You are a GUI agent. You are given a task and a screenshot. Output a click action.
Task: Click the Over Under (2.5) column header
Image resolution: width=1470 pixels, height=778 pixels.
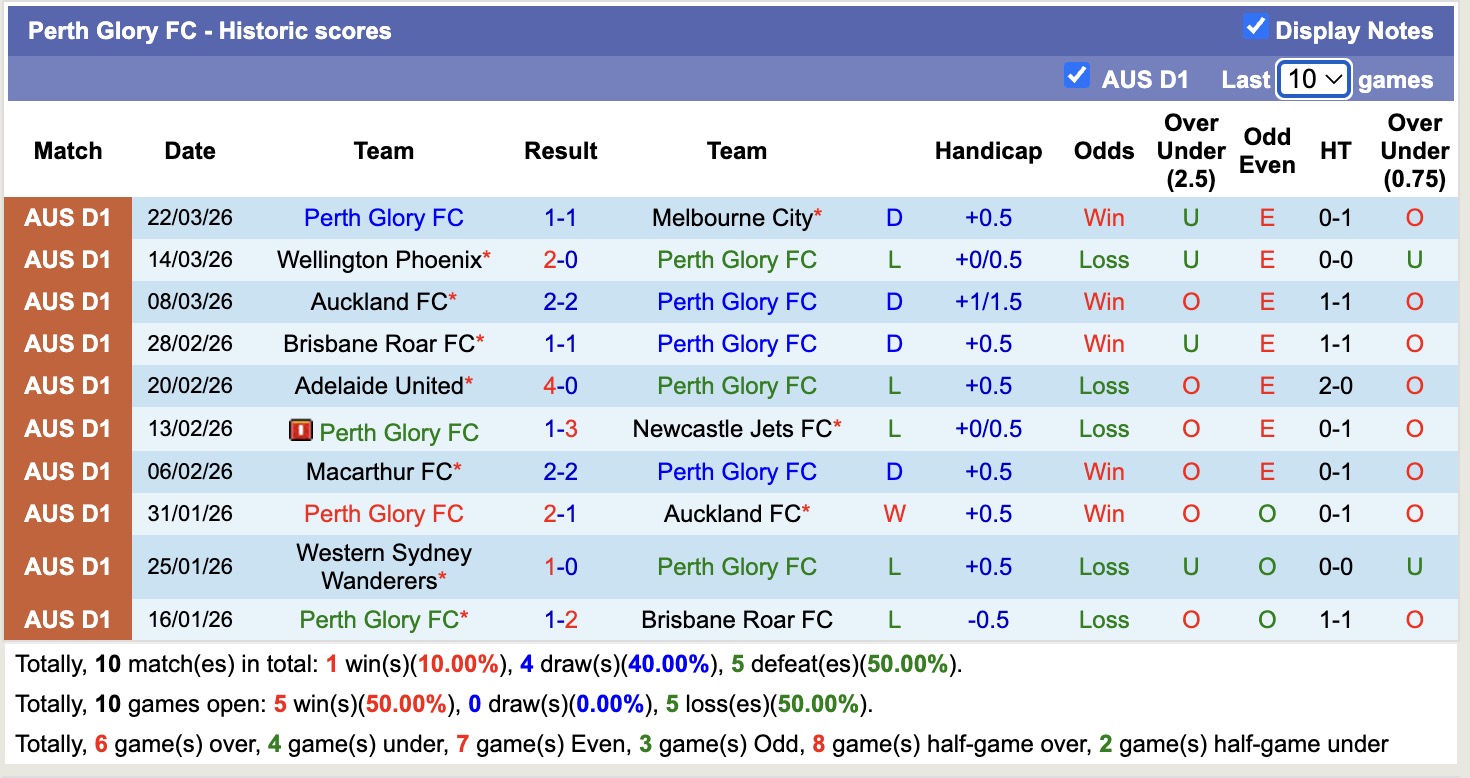point(1191,151)
